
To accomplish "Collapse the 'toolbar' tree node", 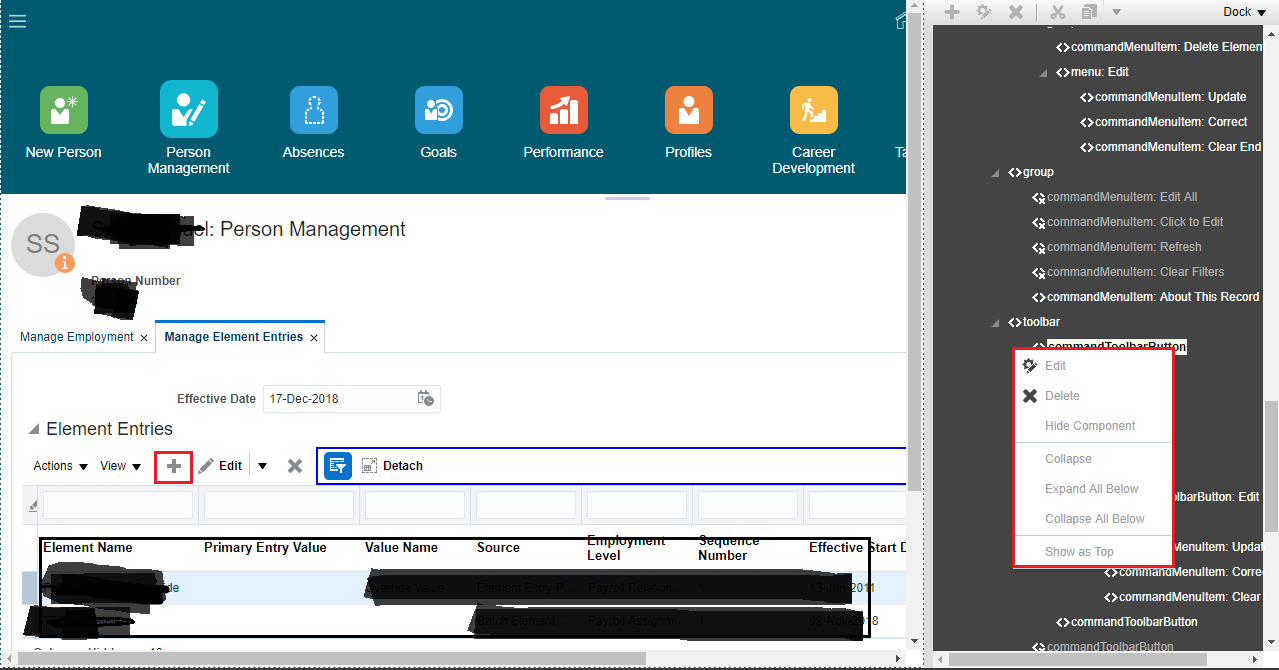I will click(995, 322).
